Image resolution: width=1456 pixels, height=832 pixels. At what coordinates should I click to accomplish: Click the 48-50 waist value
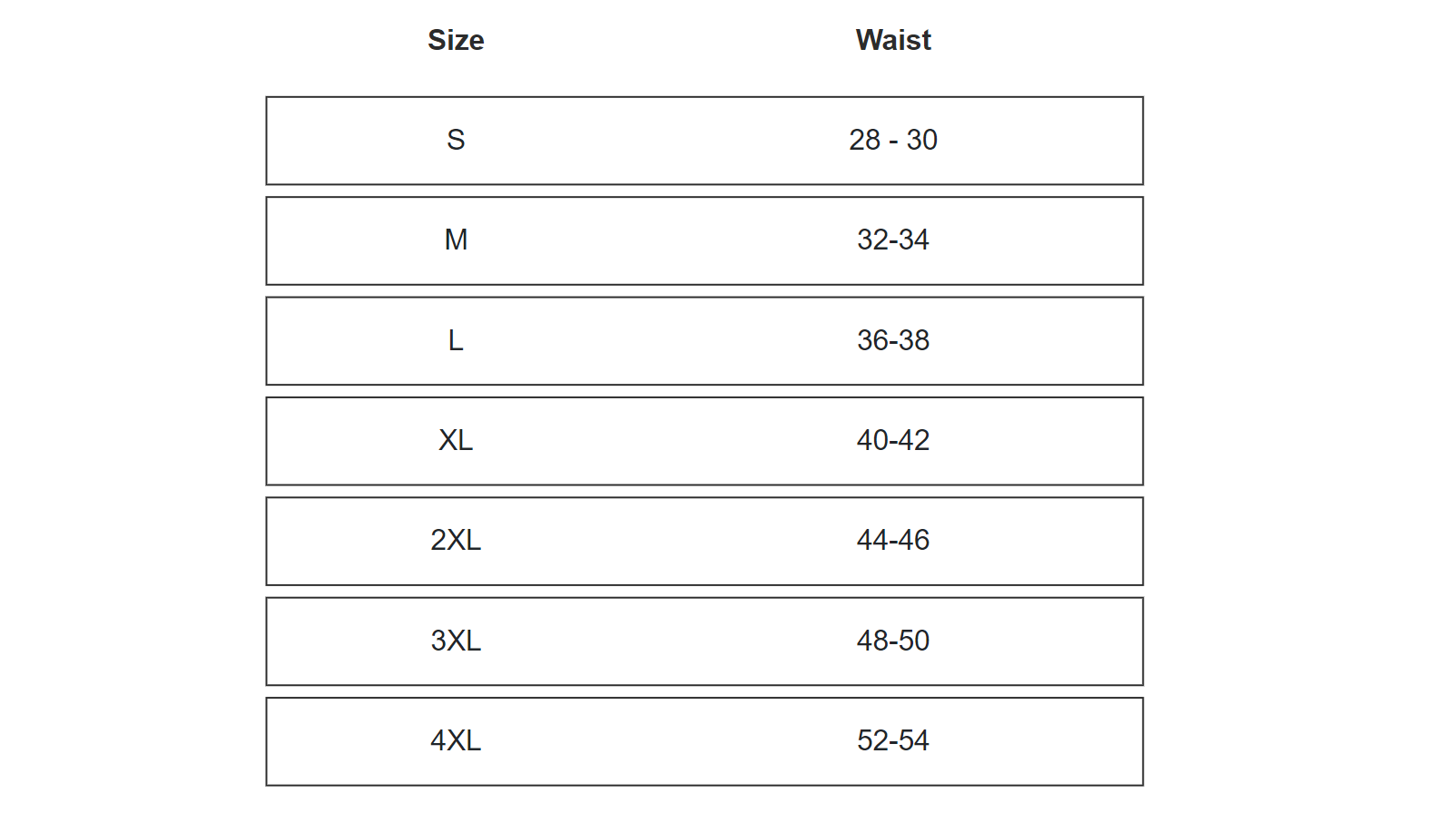893,641
